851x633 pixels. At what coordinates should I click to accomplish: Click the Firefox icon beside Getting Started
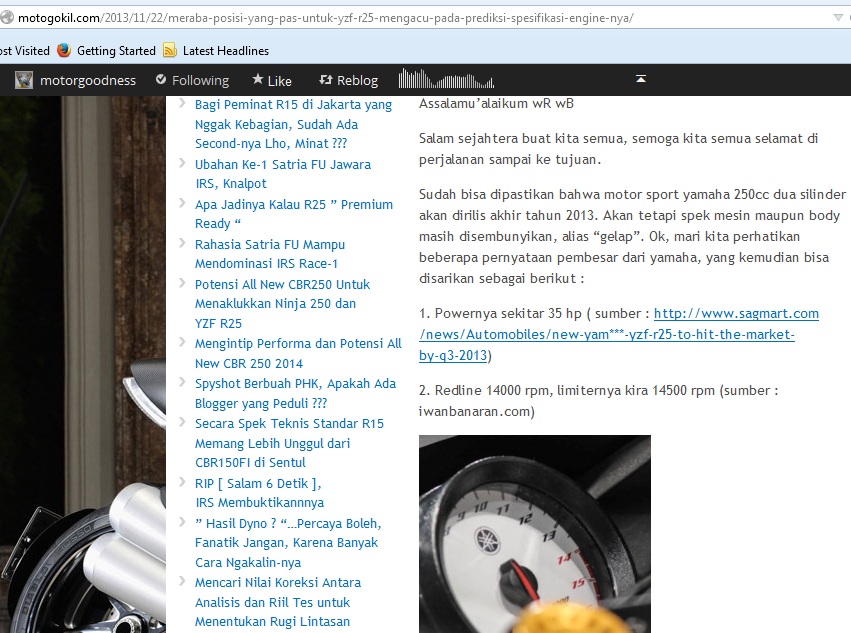point(64,50)
